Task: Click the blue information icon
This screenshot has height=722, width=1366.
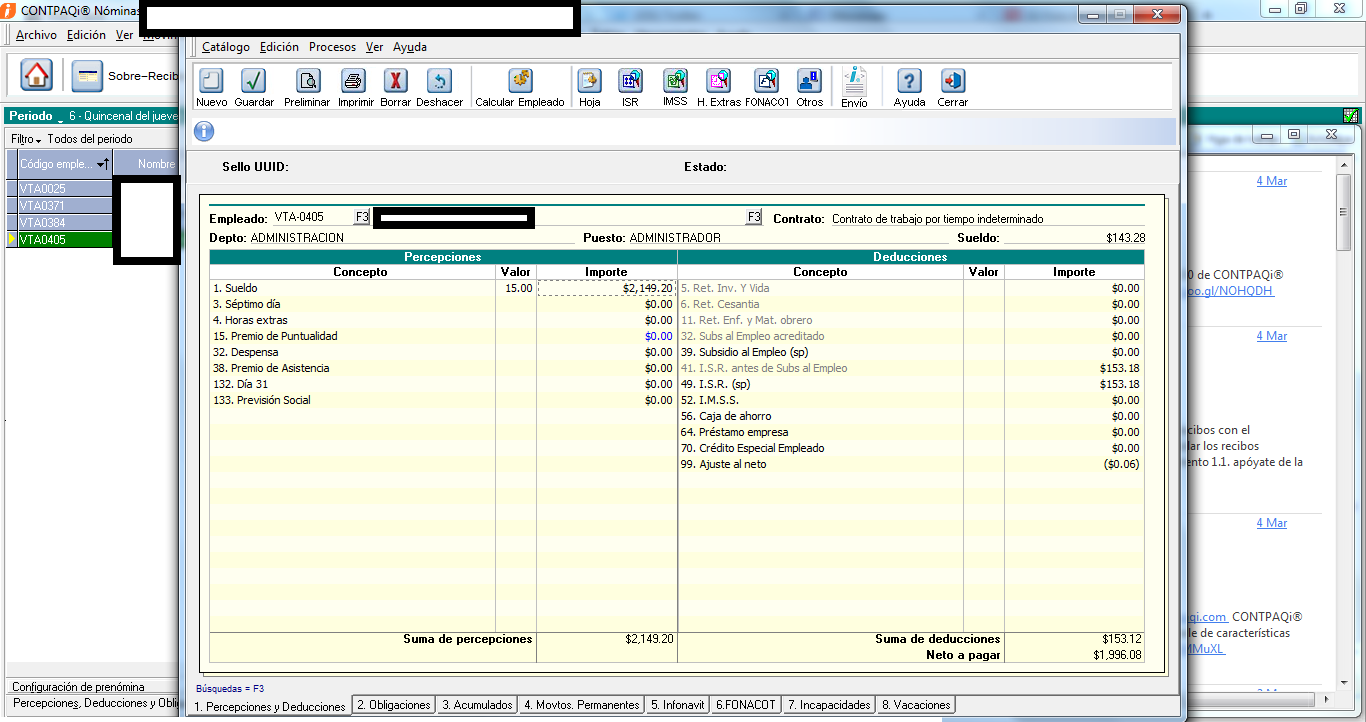Action: [x=203, y=131]
